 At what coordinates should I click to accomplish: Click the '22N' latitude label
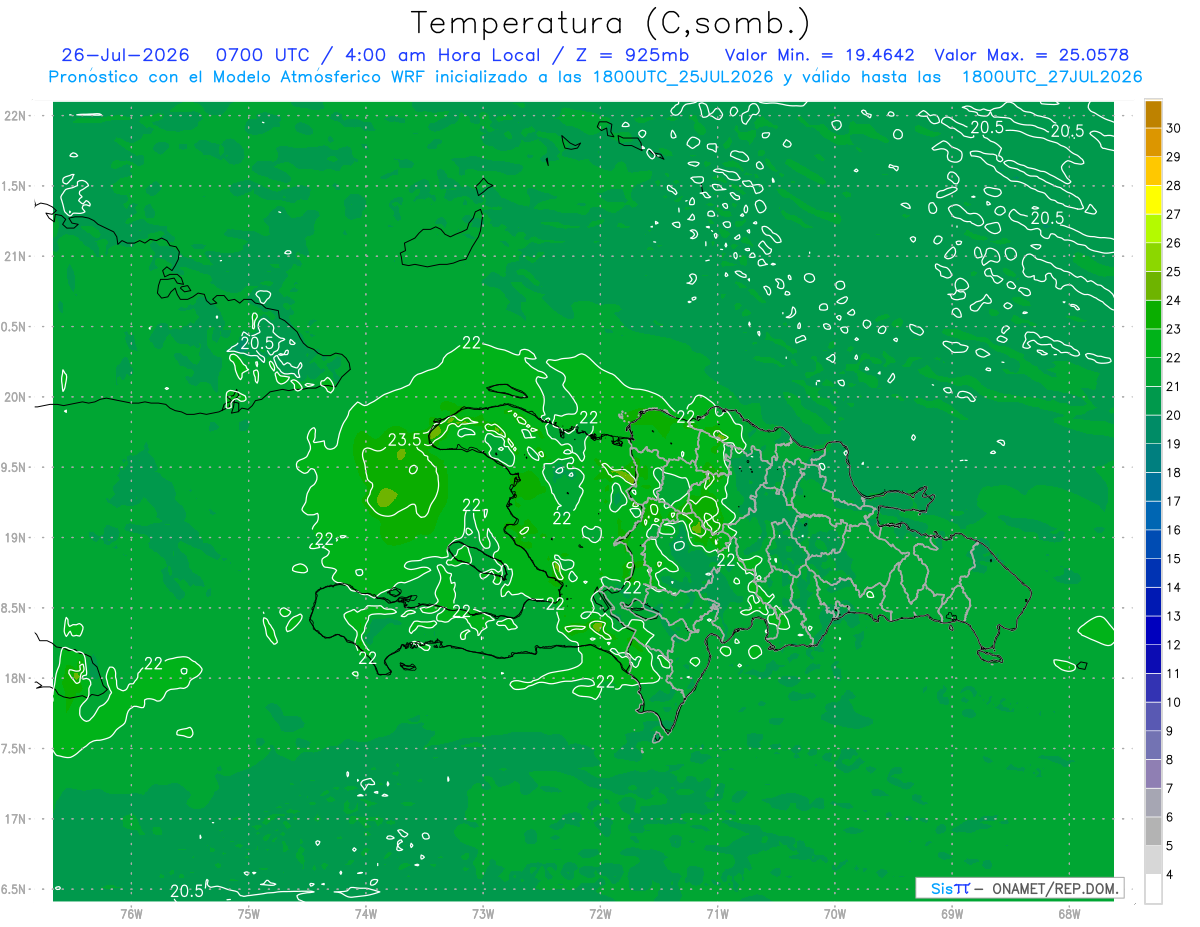click(17, 116)
